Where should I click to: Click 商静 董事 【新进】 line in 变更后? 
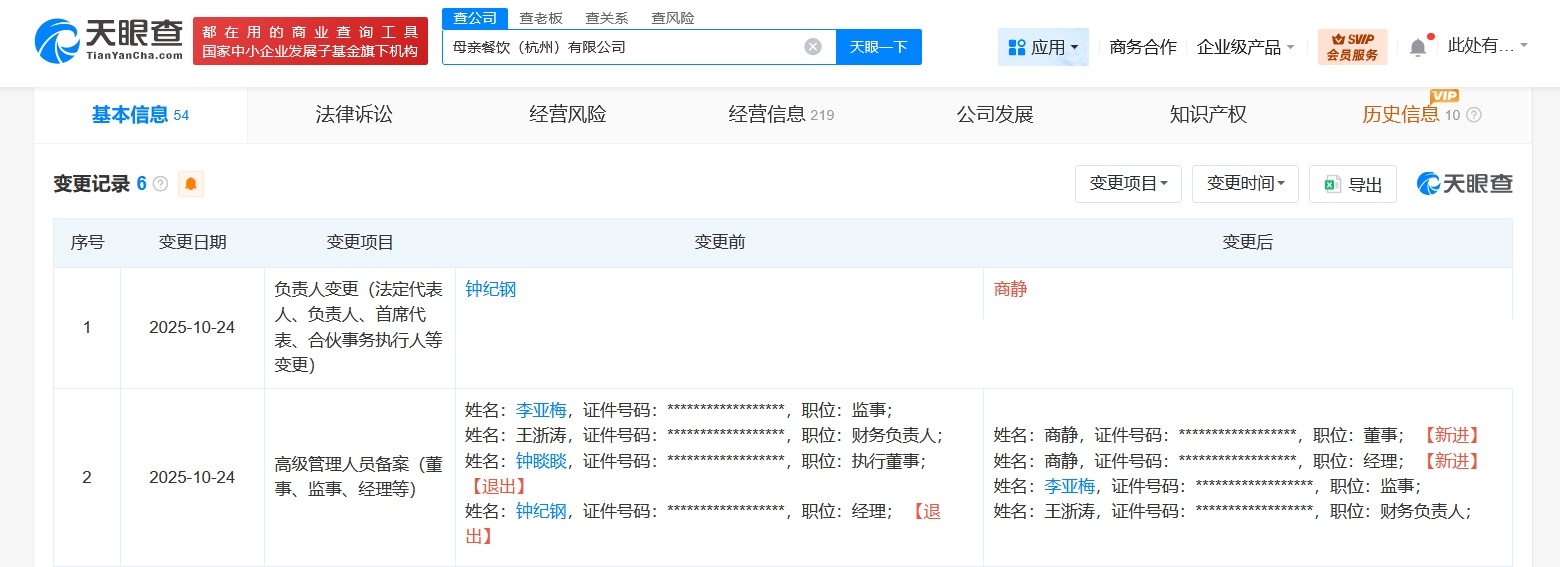[1238, 435]
